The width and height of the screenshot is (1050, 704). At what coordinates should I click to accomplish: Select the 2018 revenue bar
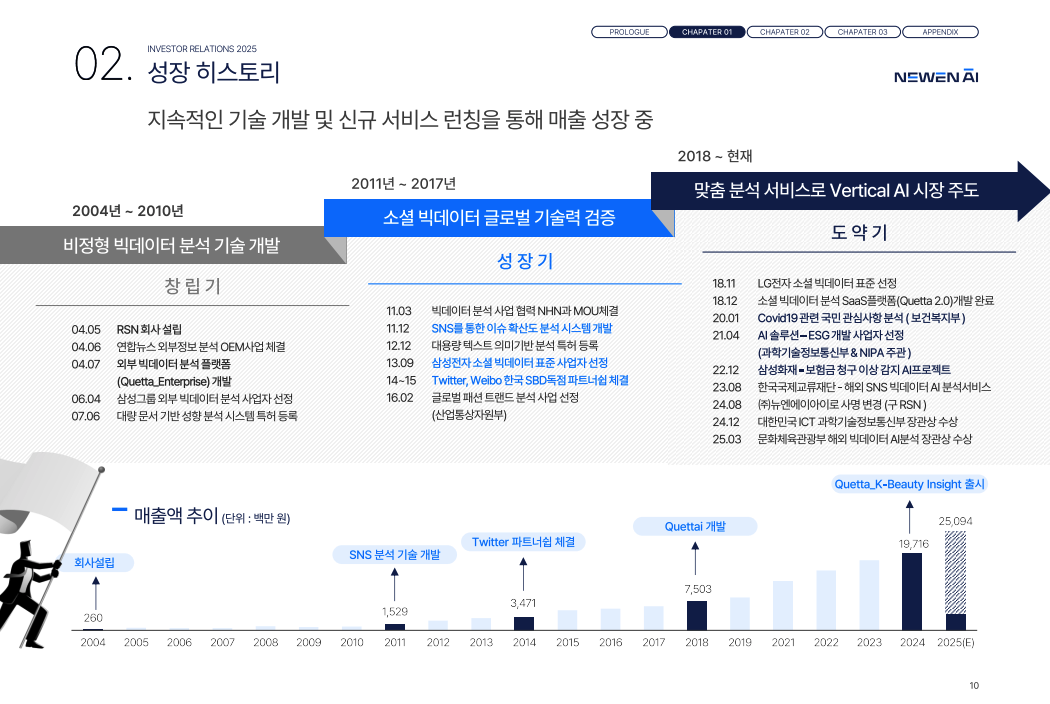point(696,616)
